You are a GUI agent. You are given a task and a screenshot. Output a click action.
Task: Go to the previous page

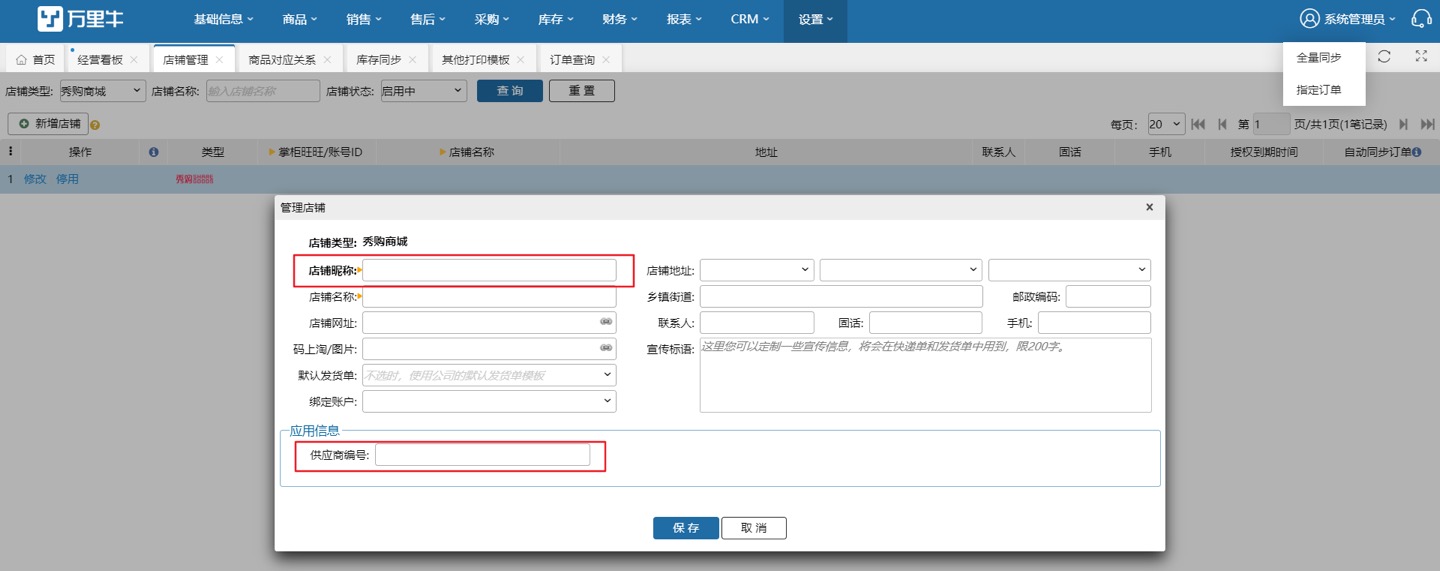1222,124
